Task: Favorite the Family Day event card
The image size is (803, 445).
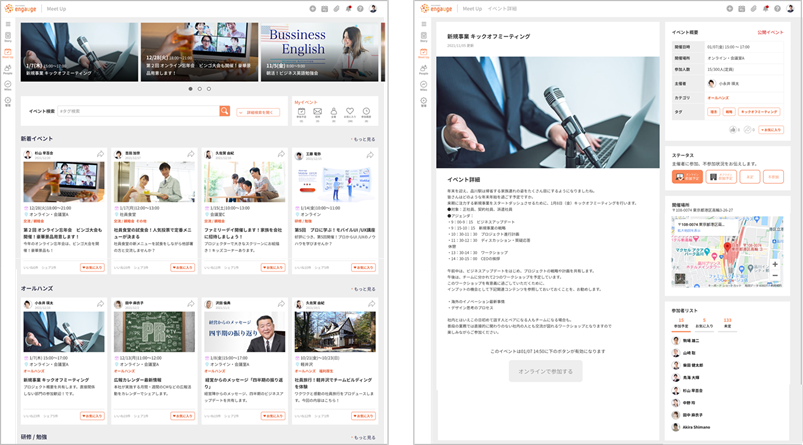Action: pyautogui.click(x=273, y=267)
